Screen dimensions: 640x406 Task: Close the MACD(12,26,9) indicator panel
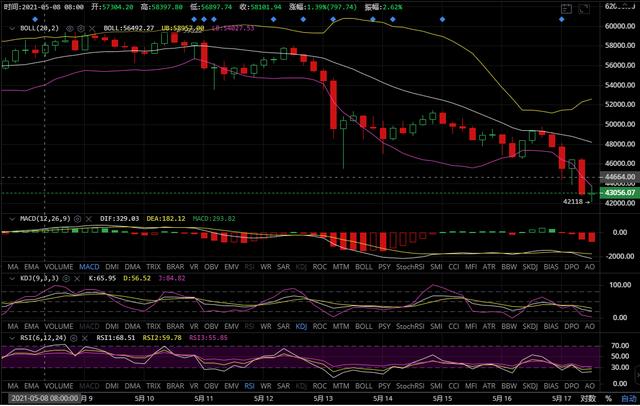pyautogui.click(x=89, y=219)
